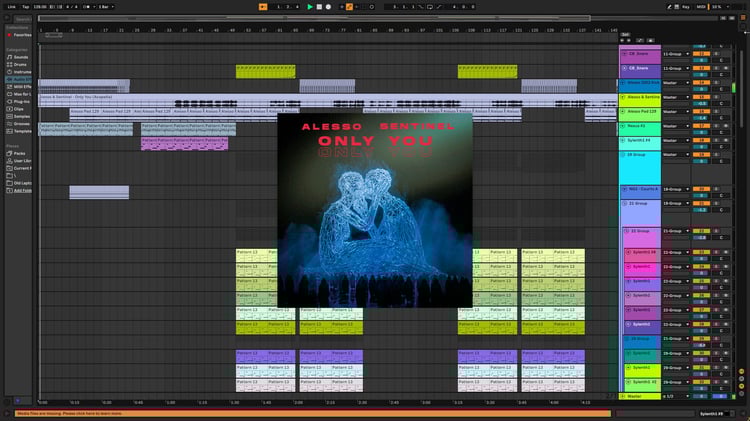This screenshot has width=750, height=421.
Task: Arm the Sylenth1 #4 track for recording
Action: click(x=726, y=140)
